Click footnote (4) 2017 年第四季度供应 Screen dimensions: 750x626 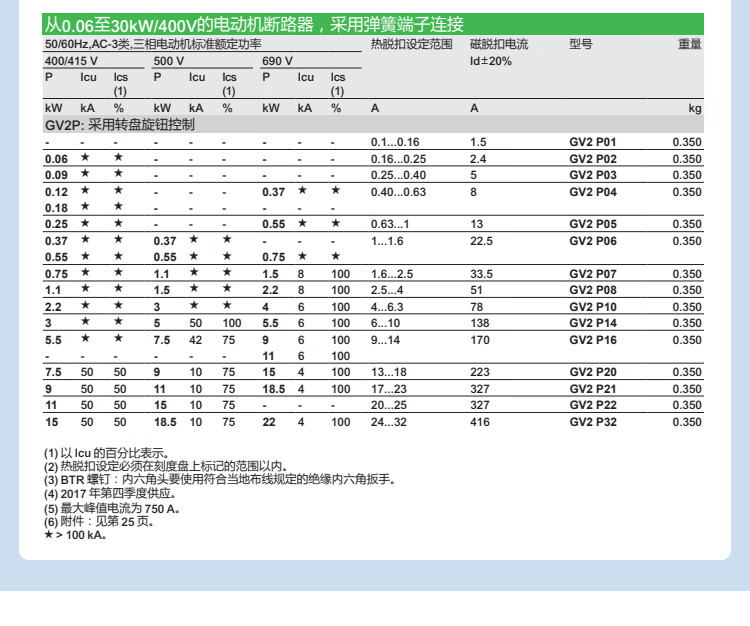110,494
